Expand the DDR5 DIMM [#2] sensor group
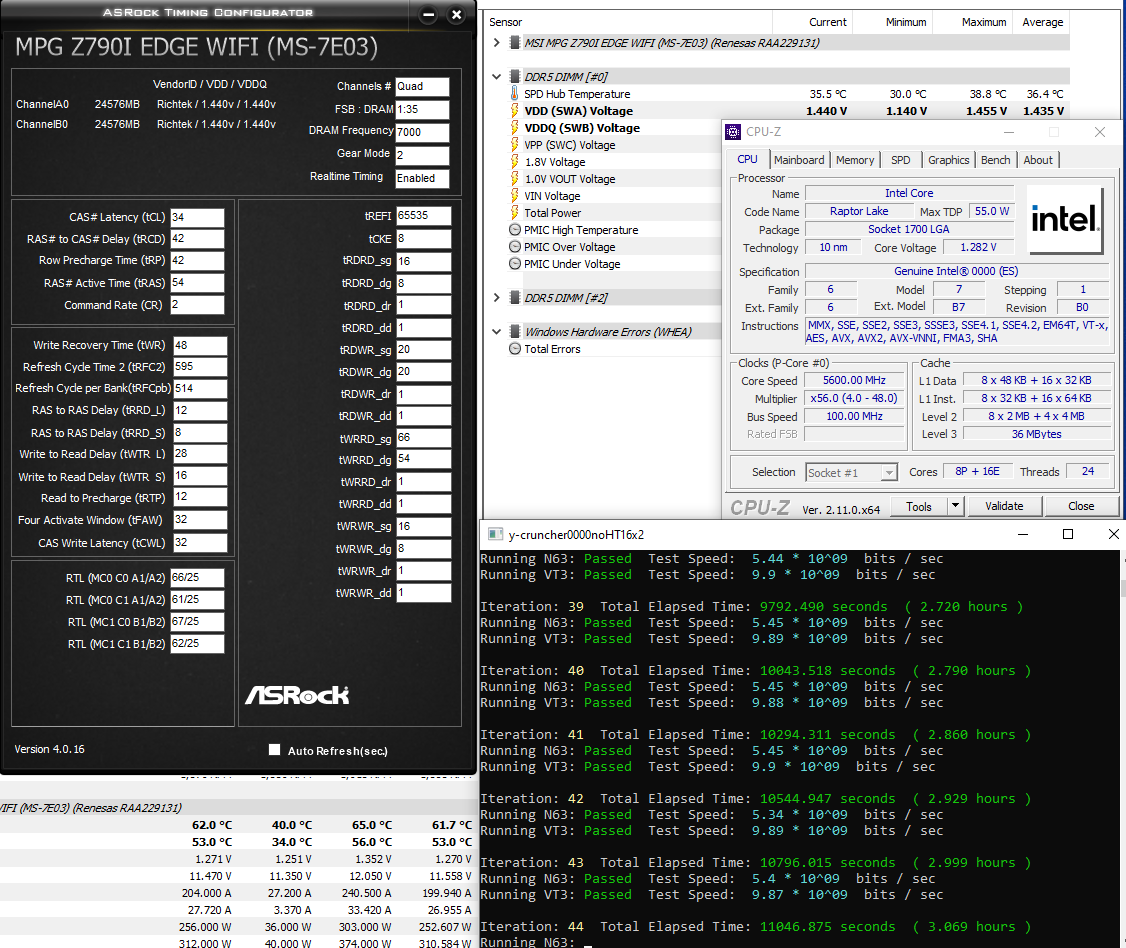 (496, 297)
